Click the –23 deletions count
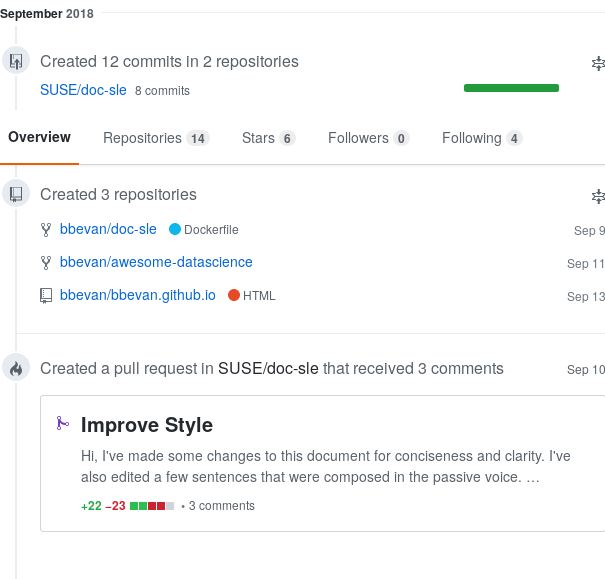The height and width of the screenshot is (579, 605). click(x=115, y=506)
